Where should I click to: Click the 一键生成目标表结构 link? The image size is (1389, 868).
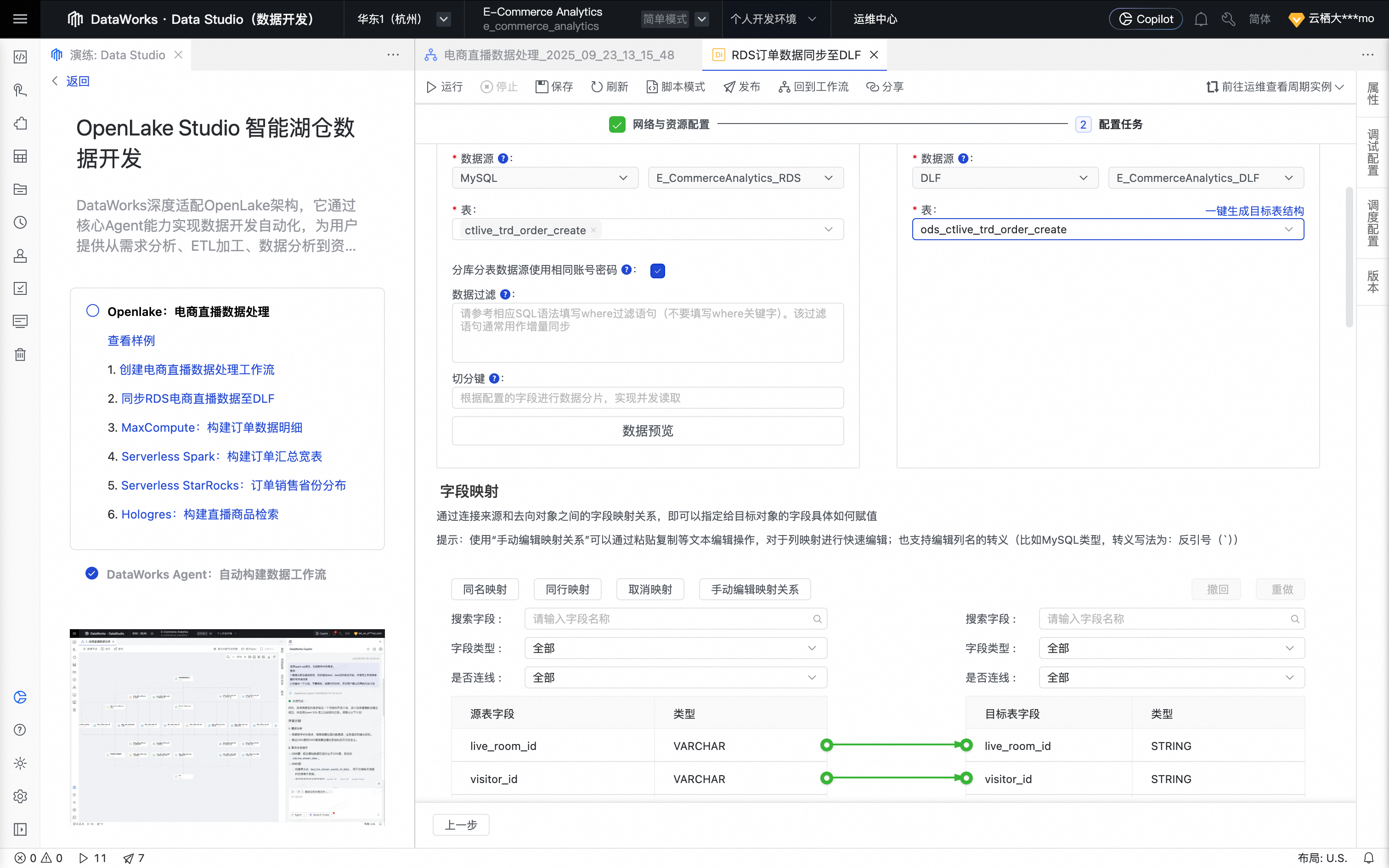click(1254, 211)
